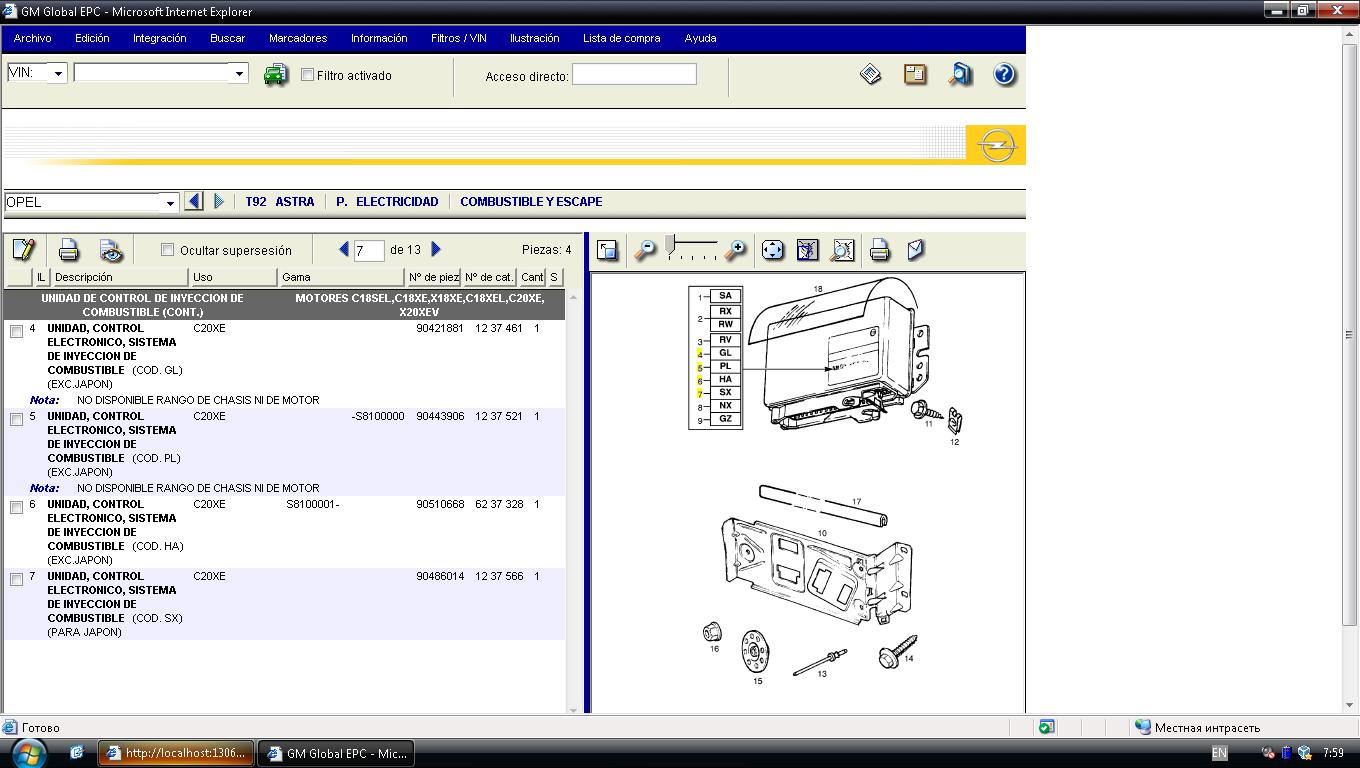Image resolution: width=1360 pixels, height=768 pixels.
Task: Select part number 90421881 cell
Action: click(x=440, y=328)
